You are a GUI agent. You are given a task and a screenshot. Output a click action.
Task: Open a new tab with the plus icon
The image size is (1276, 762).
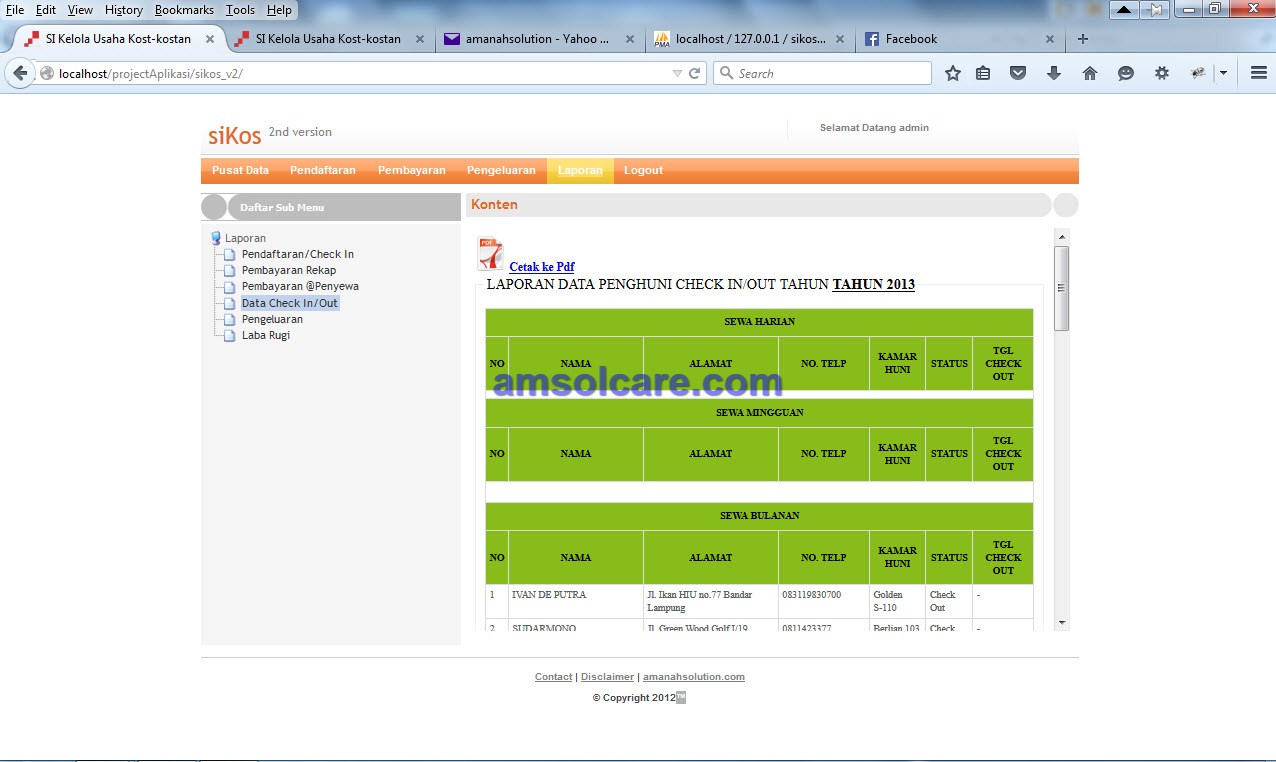[1082, 39]
